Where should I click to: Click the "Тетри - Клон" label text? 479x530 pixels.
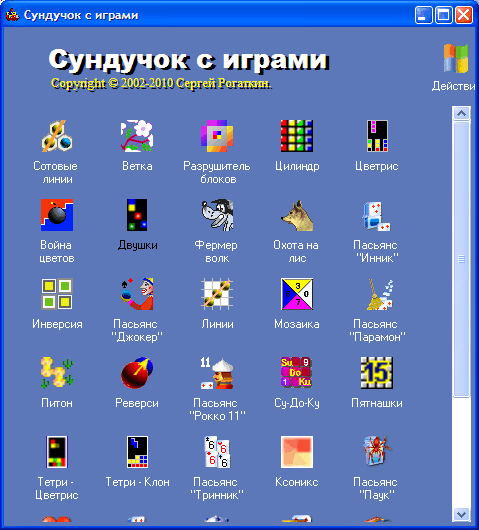[x=138, y=482]
